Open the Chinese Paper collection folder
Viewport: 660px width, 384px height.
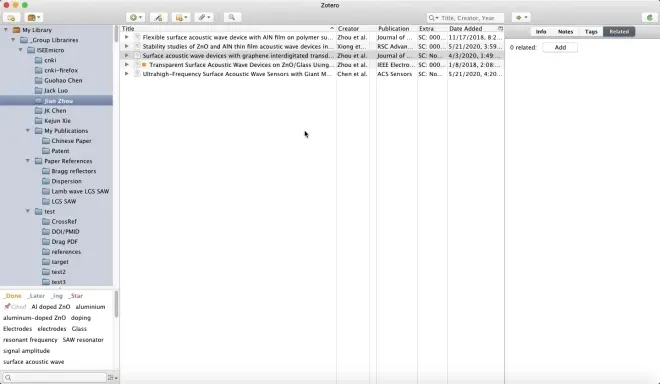pos(71,141)
